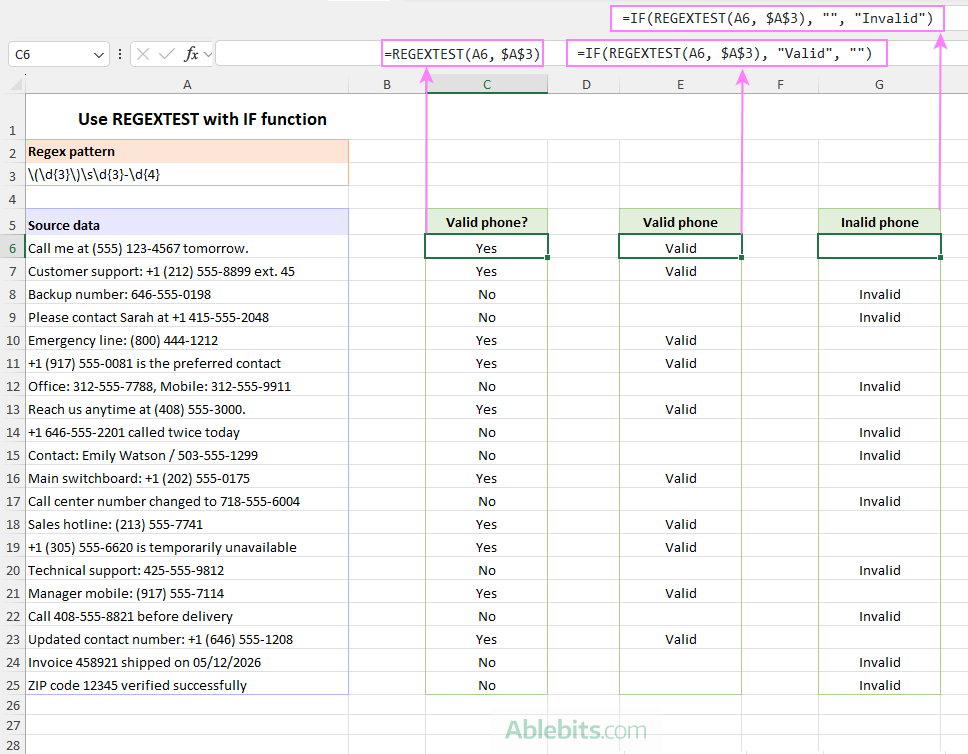Click the 'Invalid' cell in row 25
The height and width of the screenshot is (754, 968).
tap(879, 685)
